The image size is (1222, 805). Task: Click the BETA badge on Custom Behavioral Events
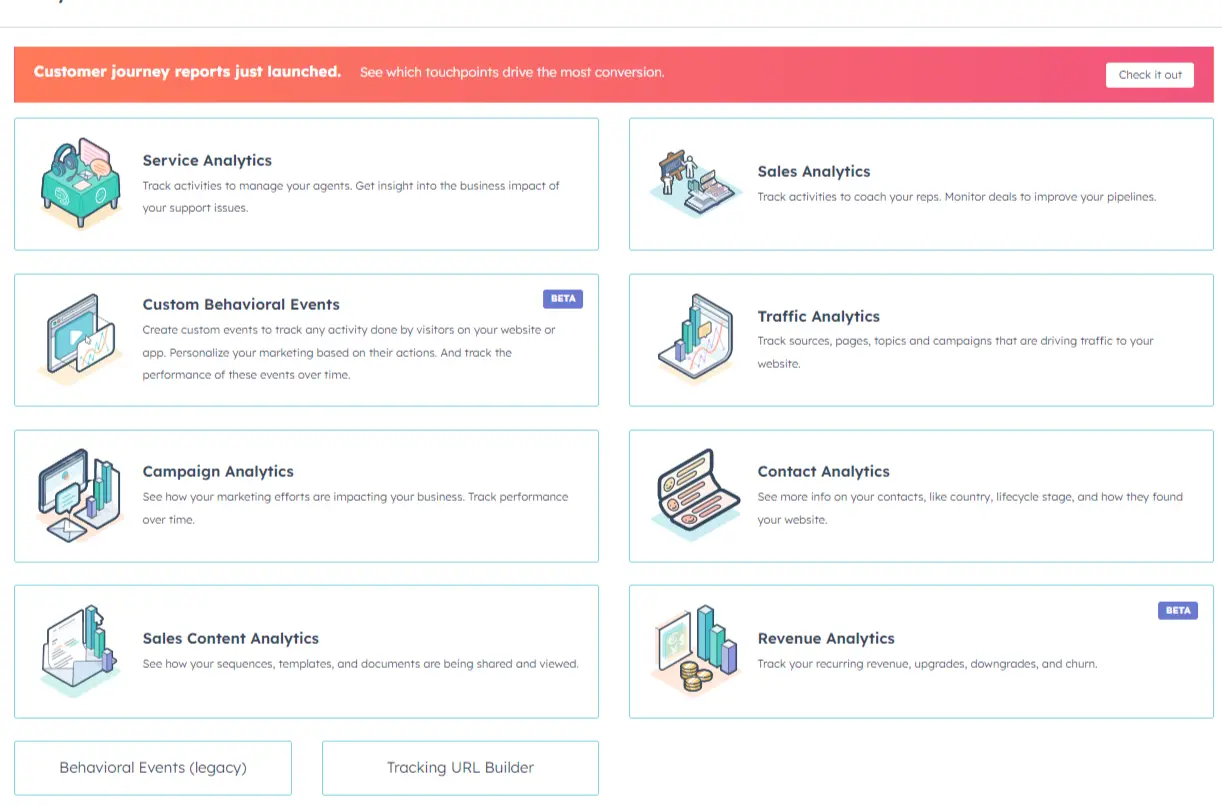click(562, 298)
